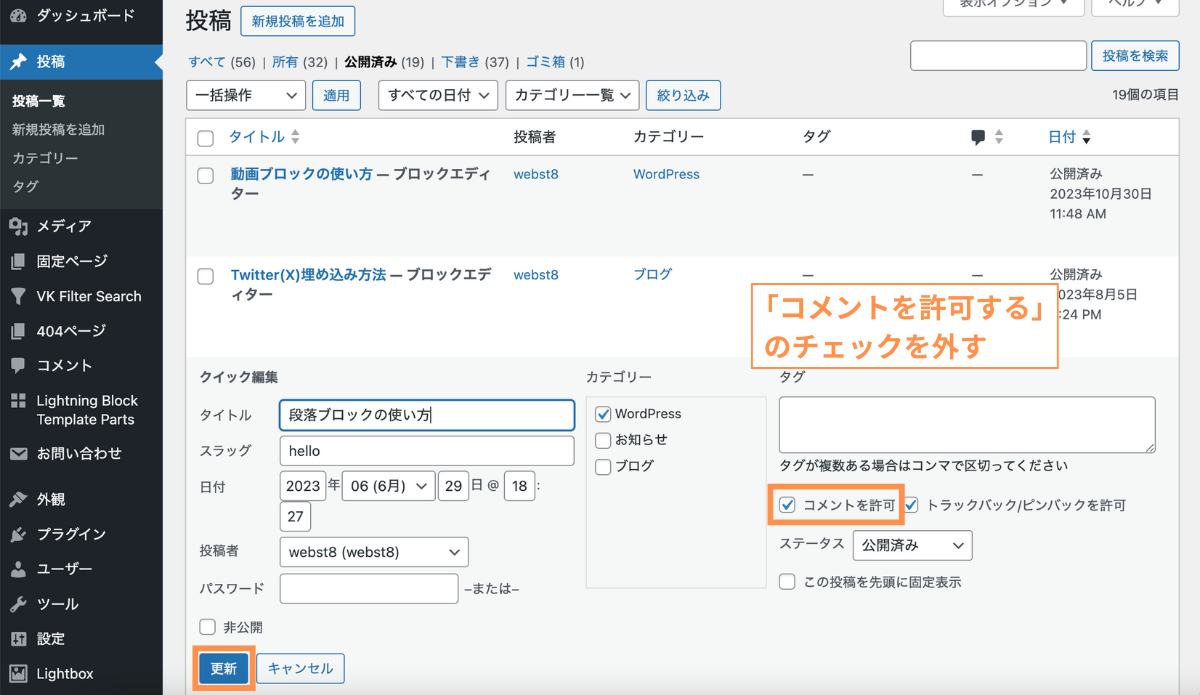Open the すべての日付 filter dropdown

[x=437, y=95]
